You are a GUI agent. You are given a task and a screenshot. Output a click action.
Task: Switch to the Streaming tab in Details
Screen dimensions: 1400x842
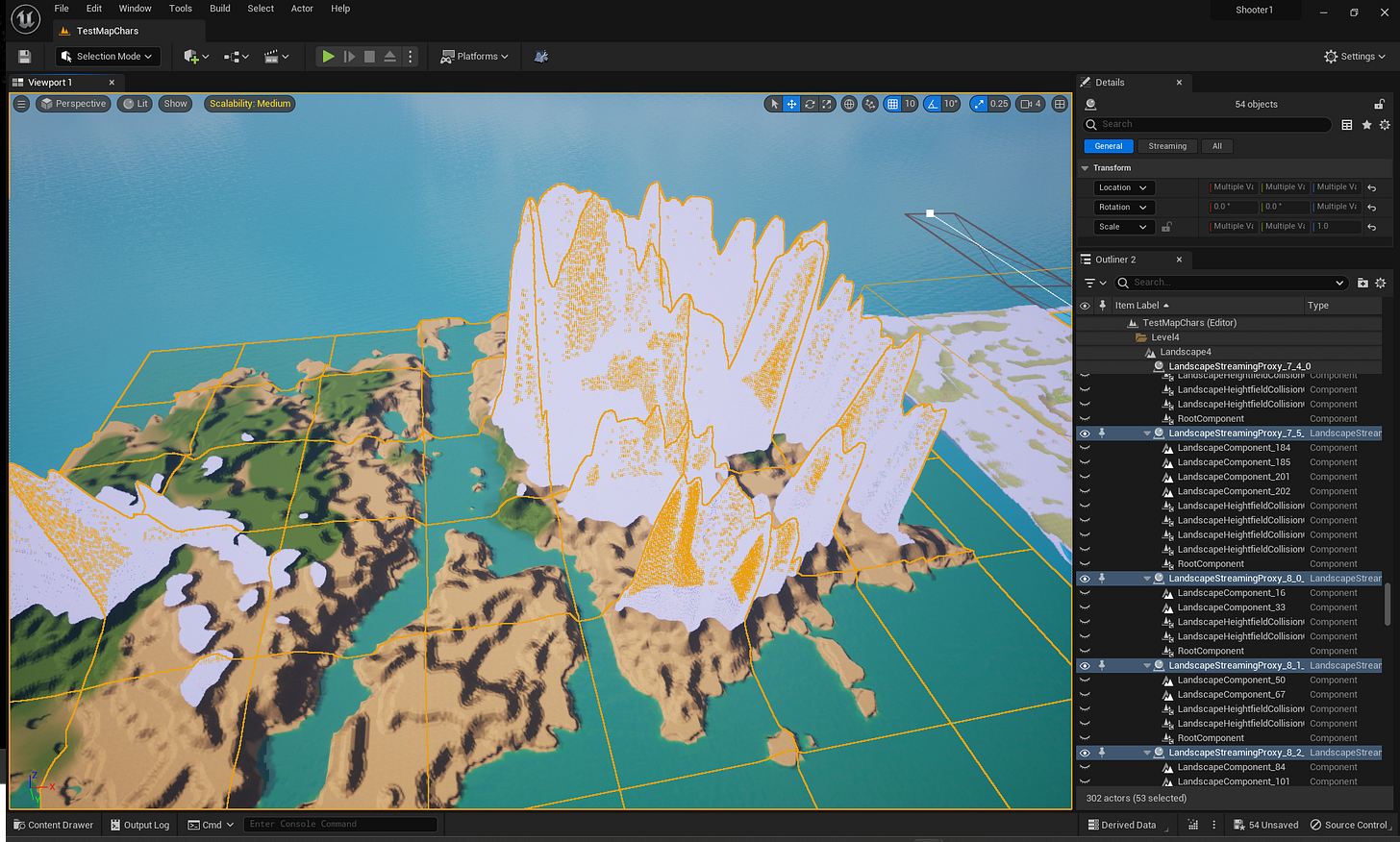[x=1166, y=145]
